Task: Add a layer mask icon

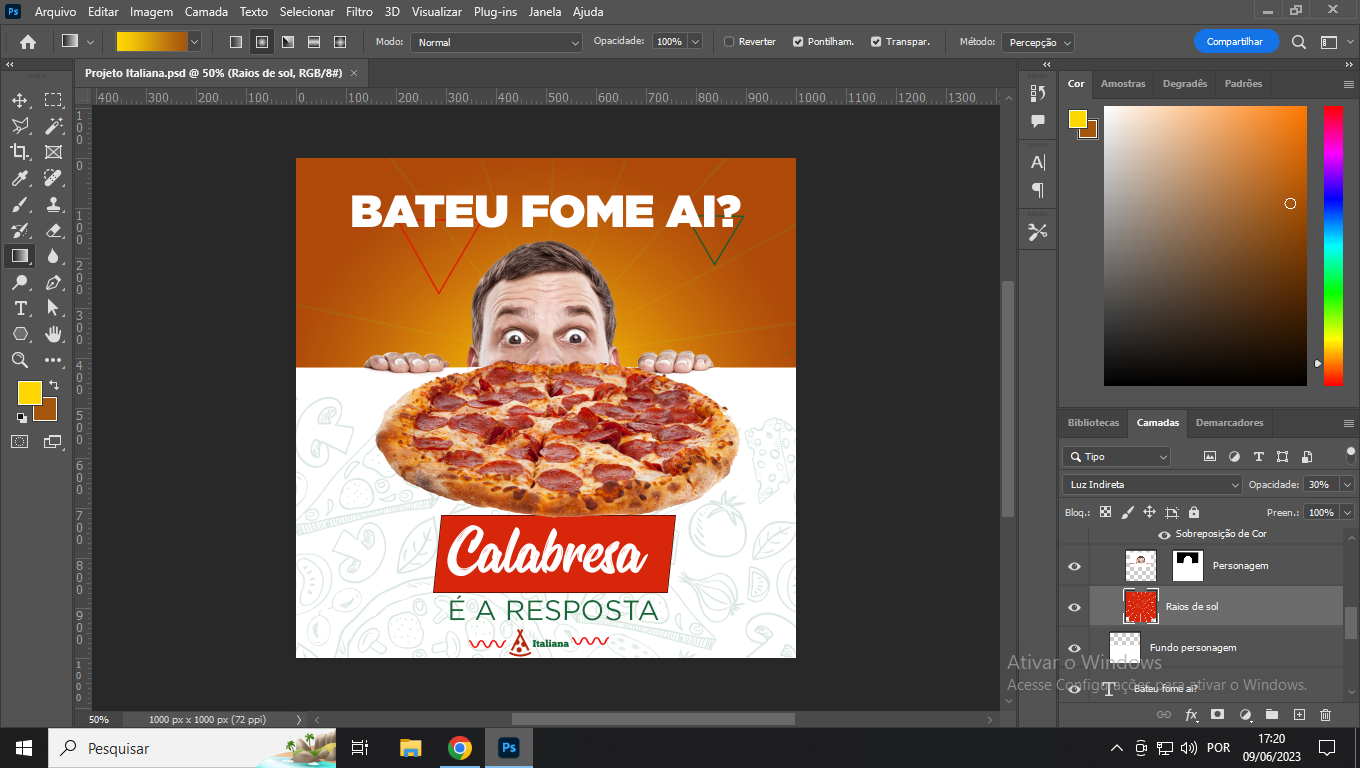Action: [1218, 715]
